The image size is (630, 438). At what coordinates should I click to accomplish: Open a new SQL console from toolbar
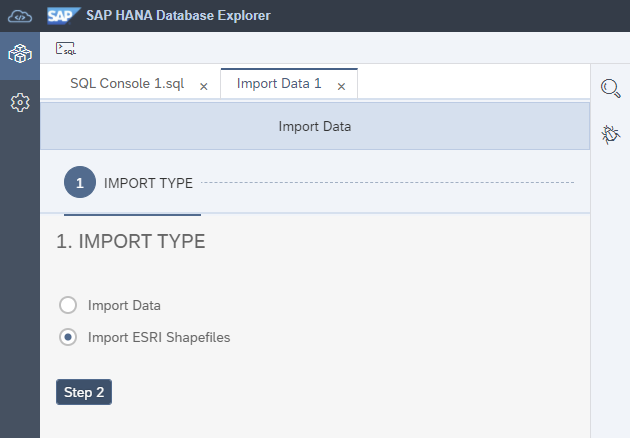(65, 48)
